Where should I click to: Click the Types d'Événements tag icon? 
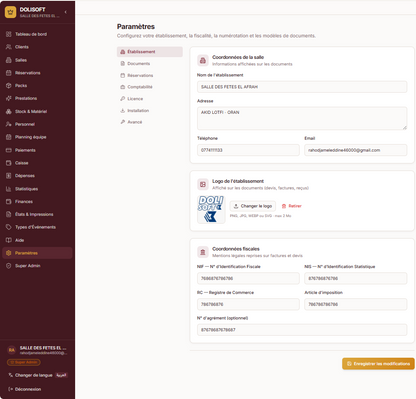click(x=9, y=227)
